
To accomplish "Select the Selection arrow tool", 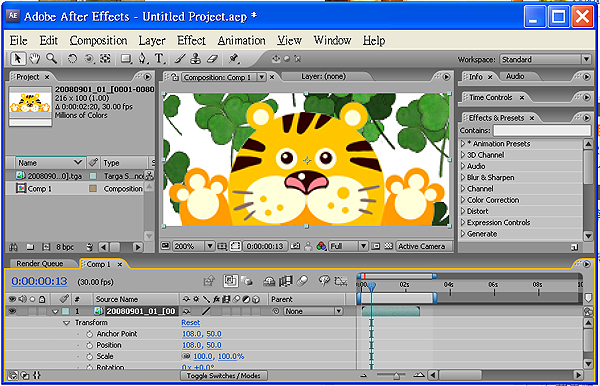I will click(17, 59).
